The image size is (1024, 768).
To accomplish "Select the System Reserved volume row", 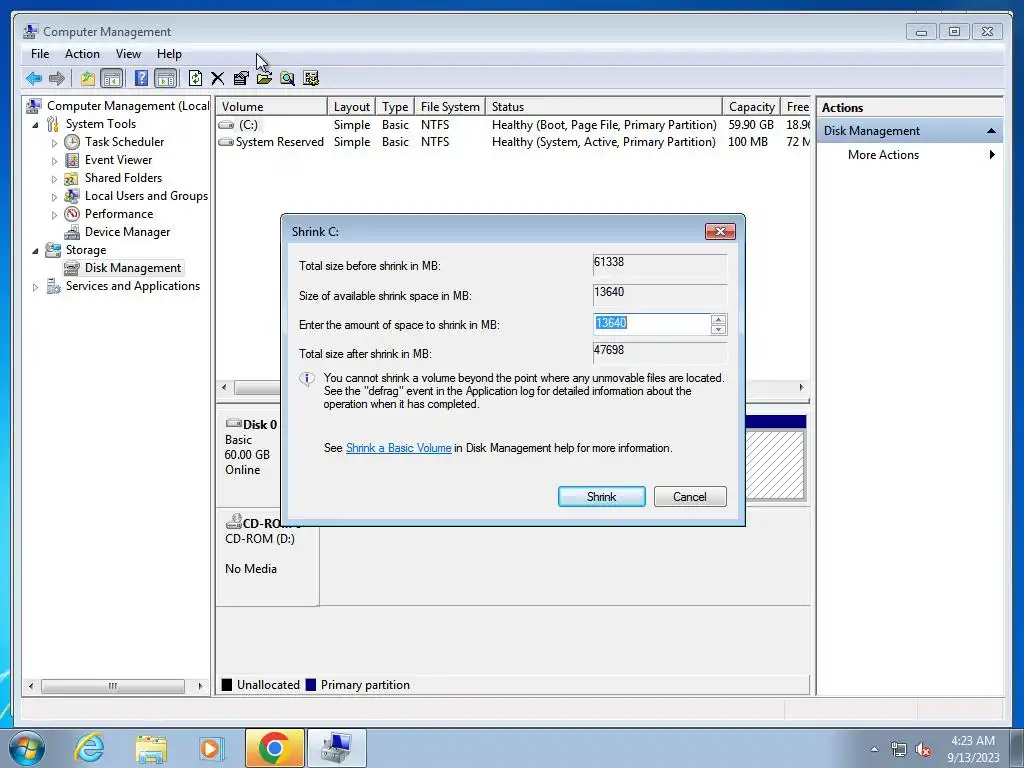I will click(513, 142).
